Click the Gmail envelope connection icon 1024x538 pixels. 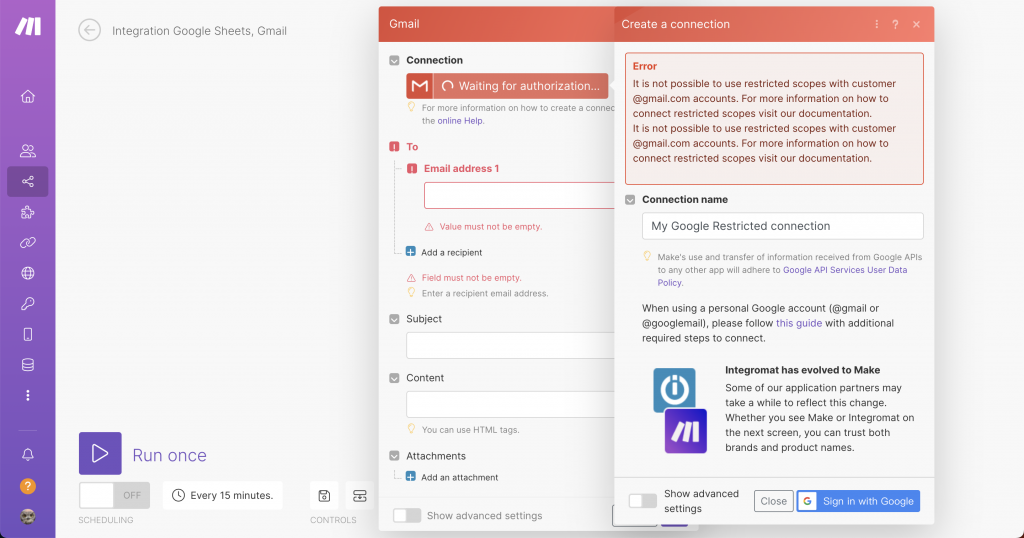pyautogui.click(x=419, y=86)
